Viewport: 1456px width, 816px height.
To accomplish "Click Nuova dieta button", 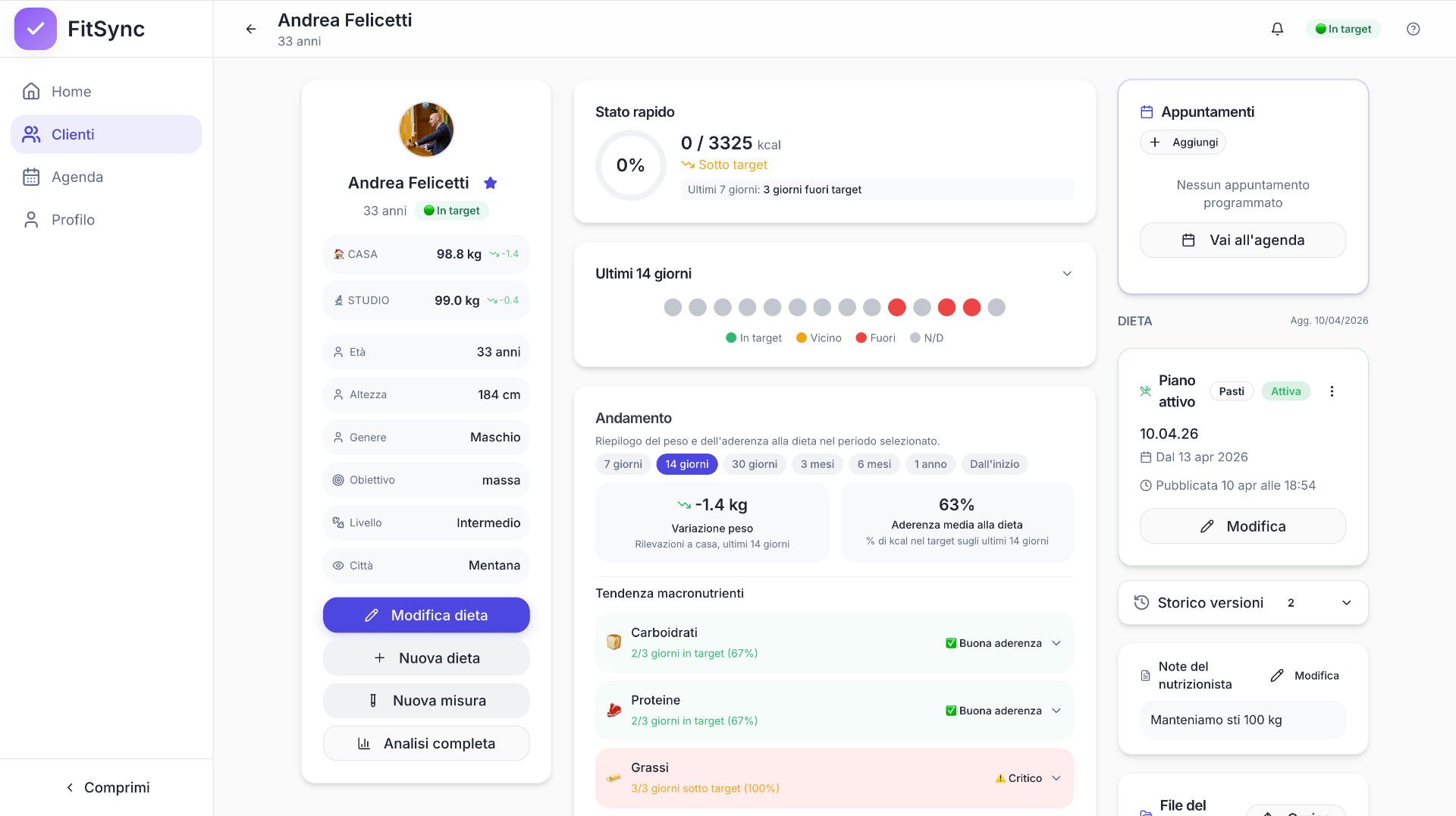I will click(x=426, y=658).
